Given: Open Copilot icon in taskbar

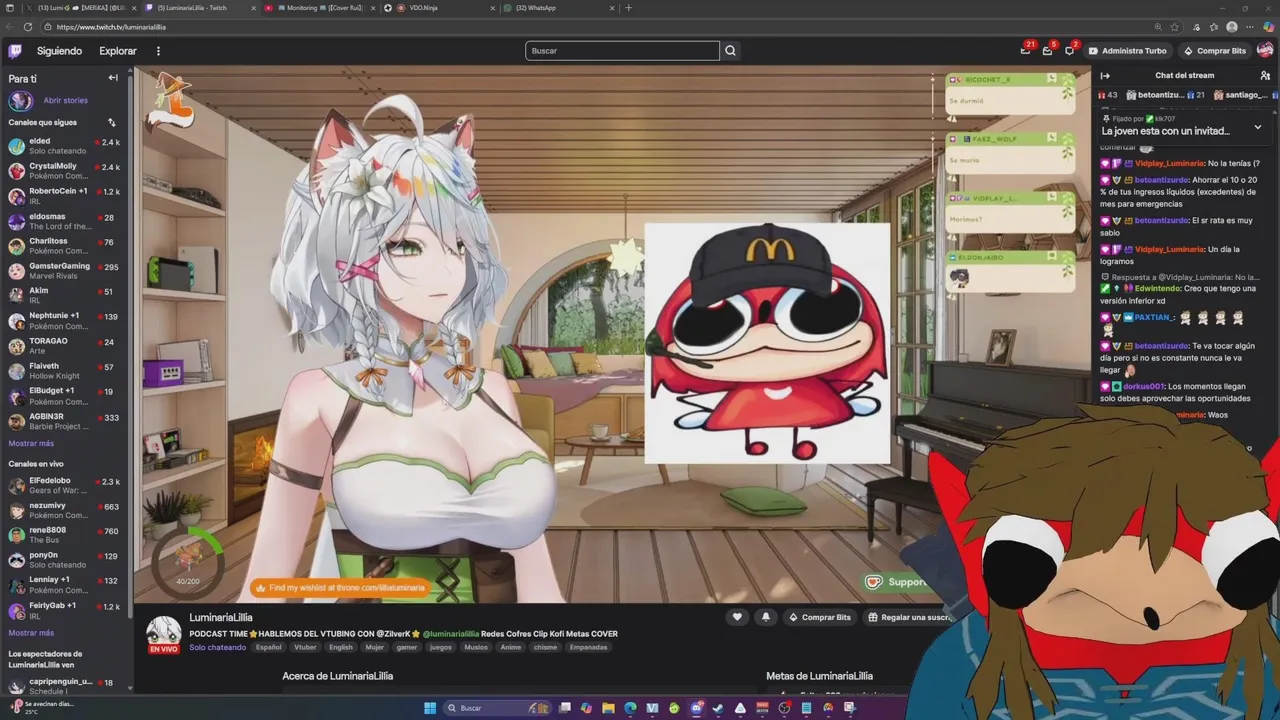Looking at the screenshot, I should [x=586, y=708].
